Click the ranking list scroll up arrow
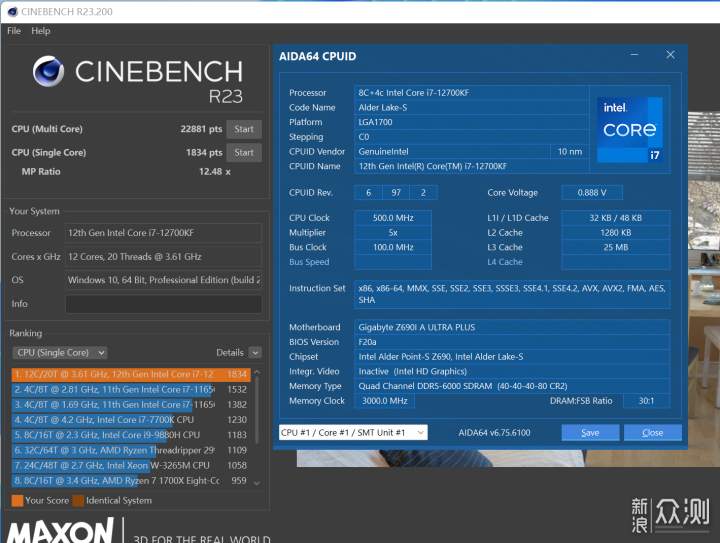 click(257, 372)
